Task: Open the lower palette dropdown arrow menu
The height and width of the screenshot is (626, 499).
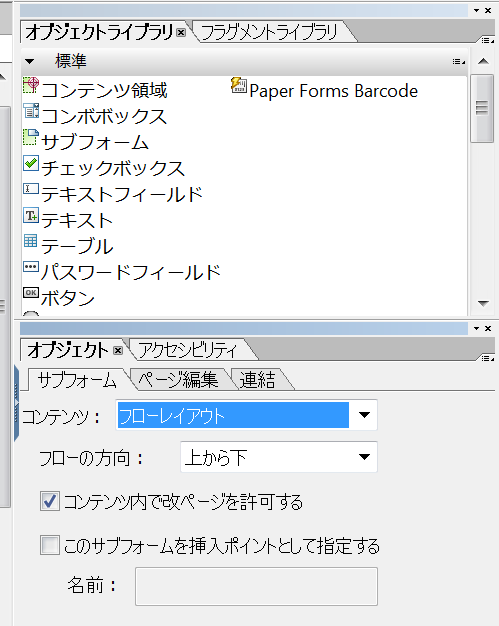Action: click(476, 328)
